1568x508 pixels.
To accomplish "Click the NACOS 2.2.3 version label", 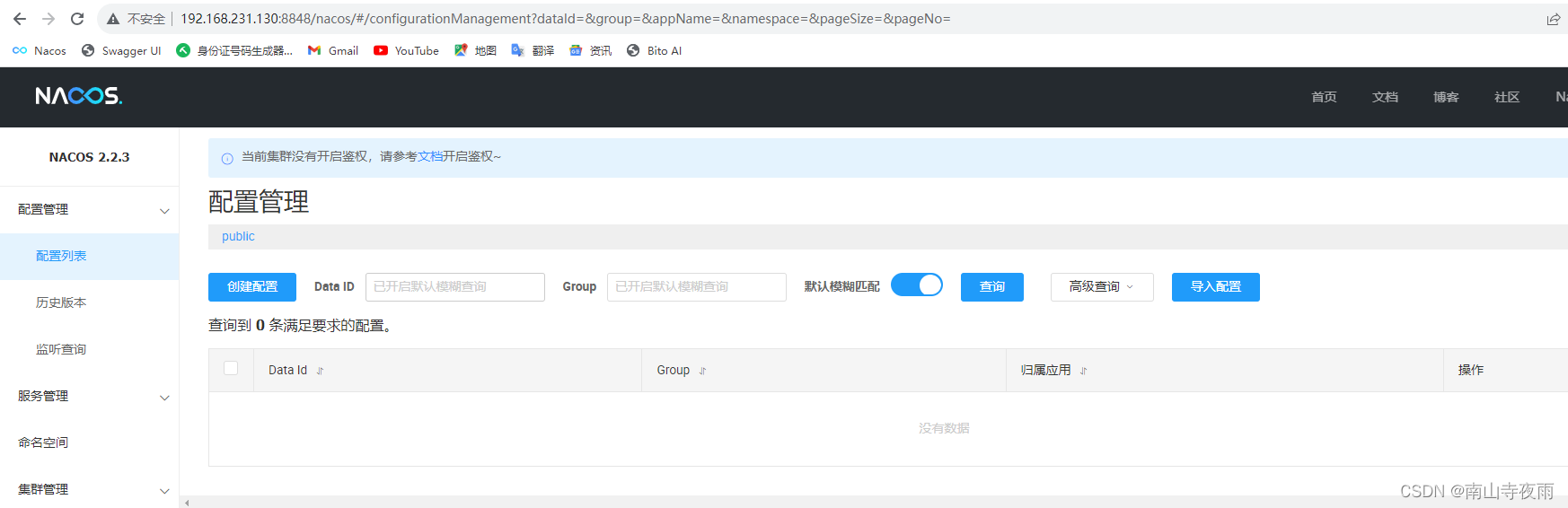I will 89,157.
